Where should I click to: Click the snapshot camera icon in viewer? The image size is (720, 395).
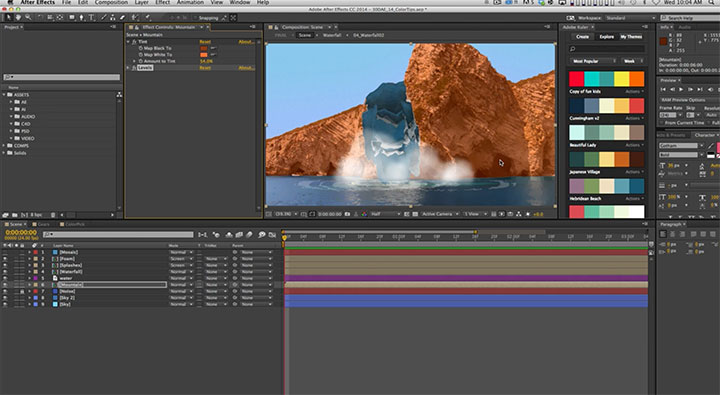click(x=347, y=214)
